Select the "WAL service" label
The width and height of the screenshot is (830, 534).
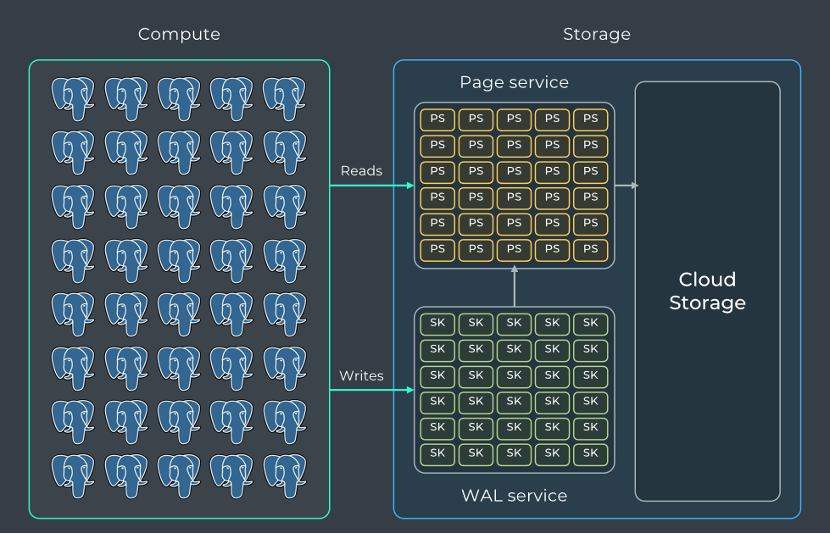point(514,496)
